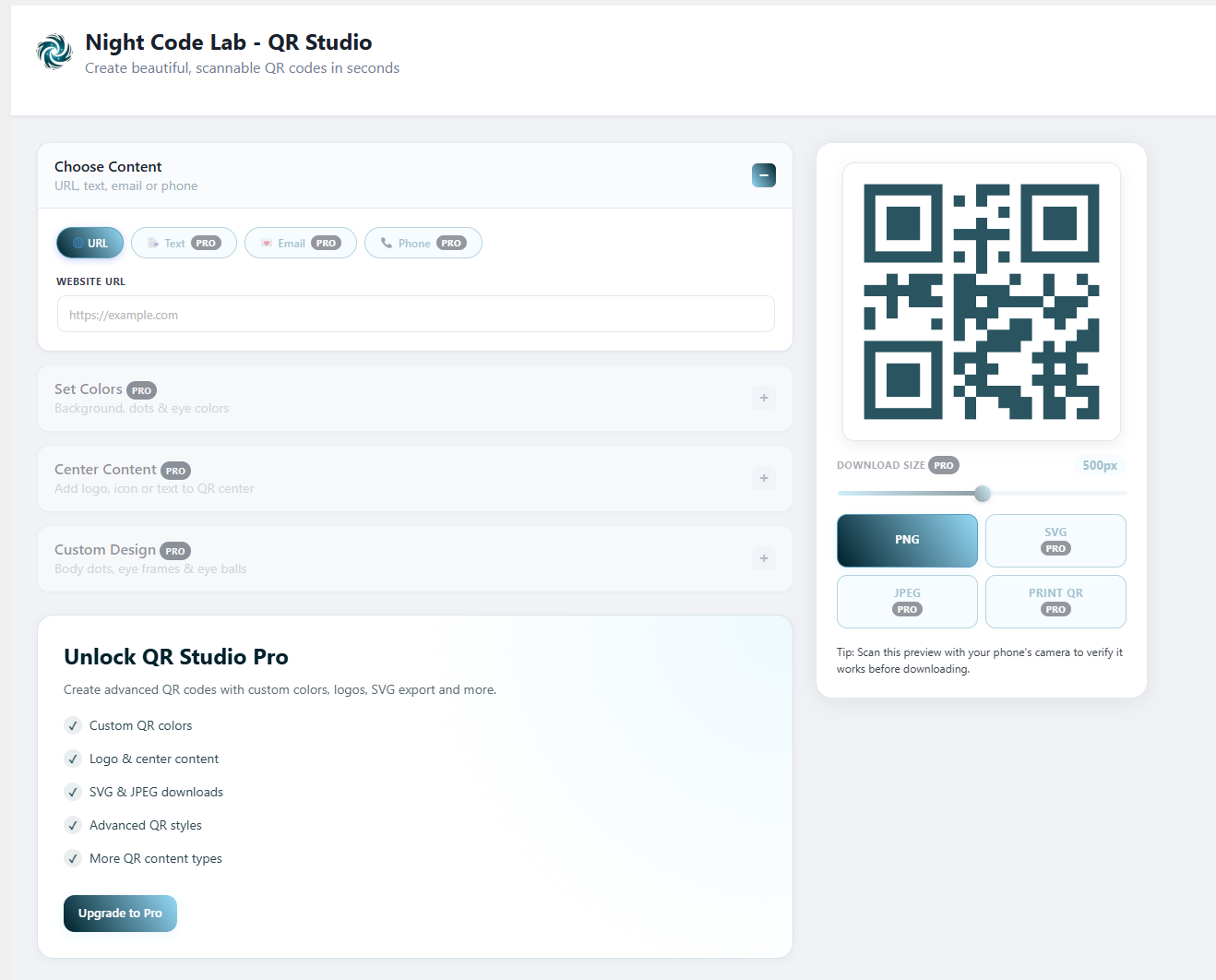Click checkmark beside More QR content types
1216x980 pixels.
tap(73, 858)
